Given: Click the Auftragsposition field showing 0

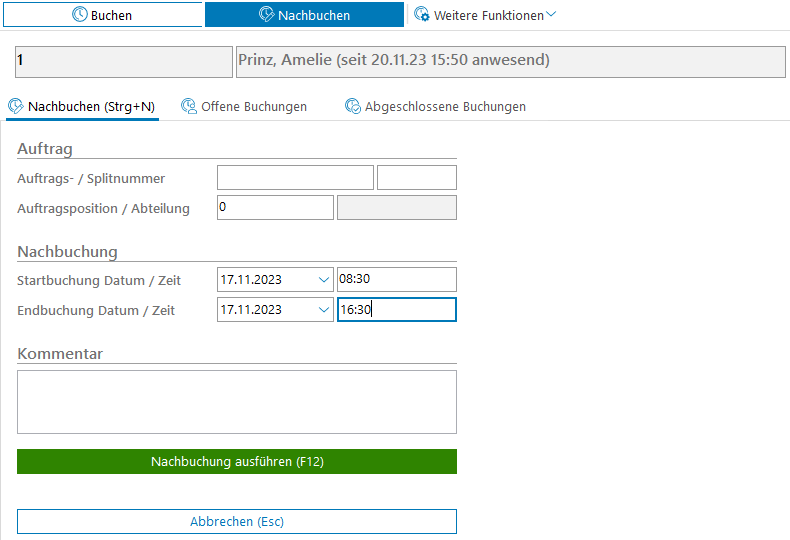Looking at the screenshot, I should click(275, 208).
